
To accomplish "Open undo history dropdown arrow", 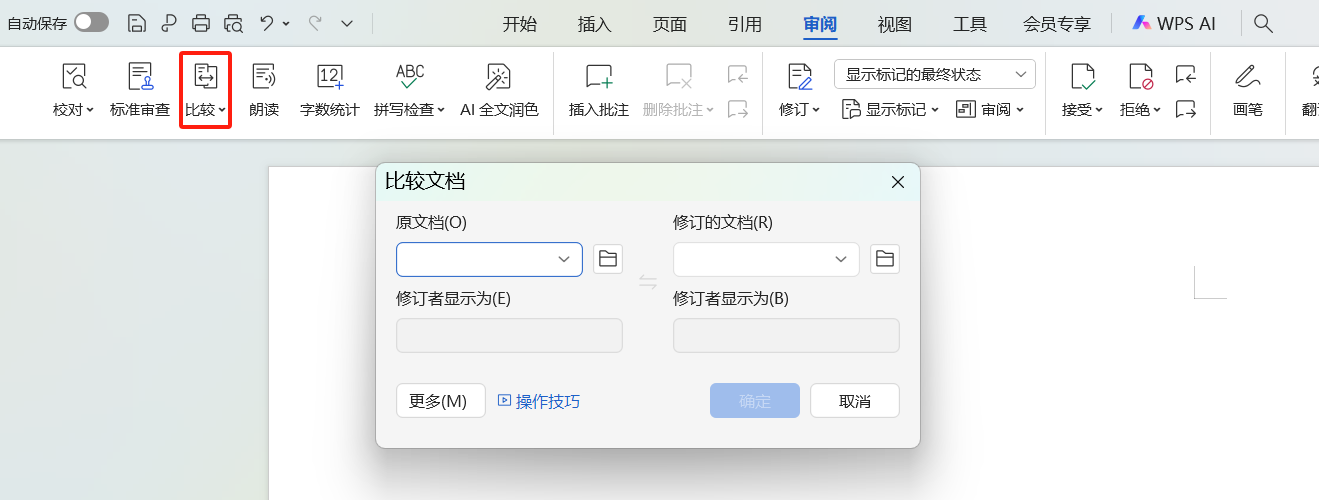I will (287, 22).
